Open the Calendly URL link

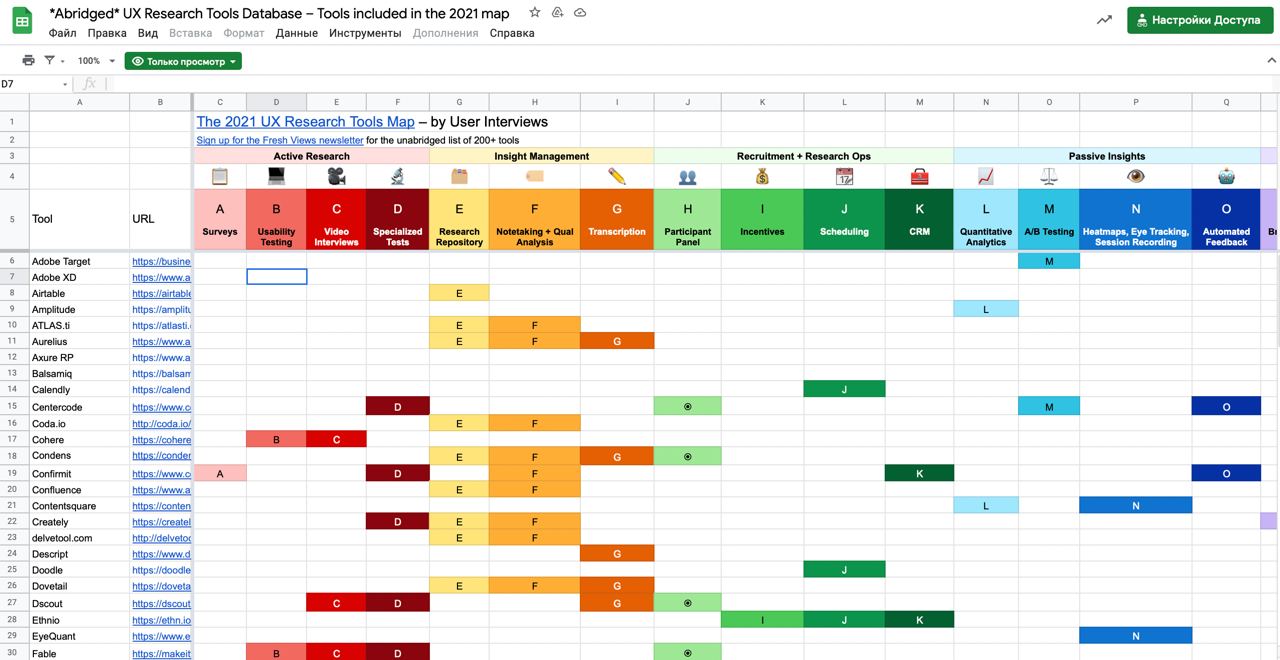[160, 389]
